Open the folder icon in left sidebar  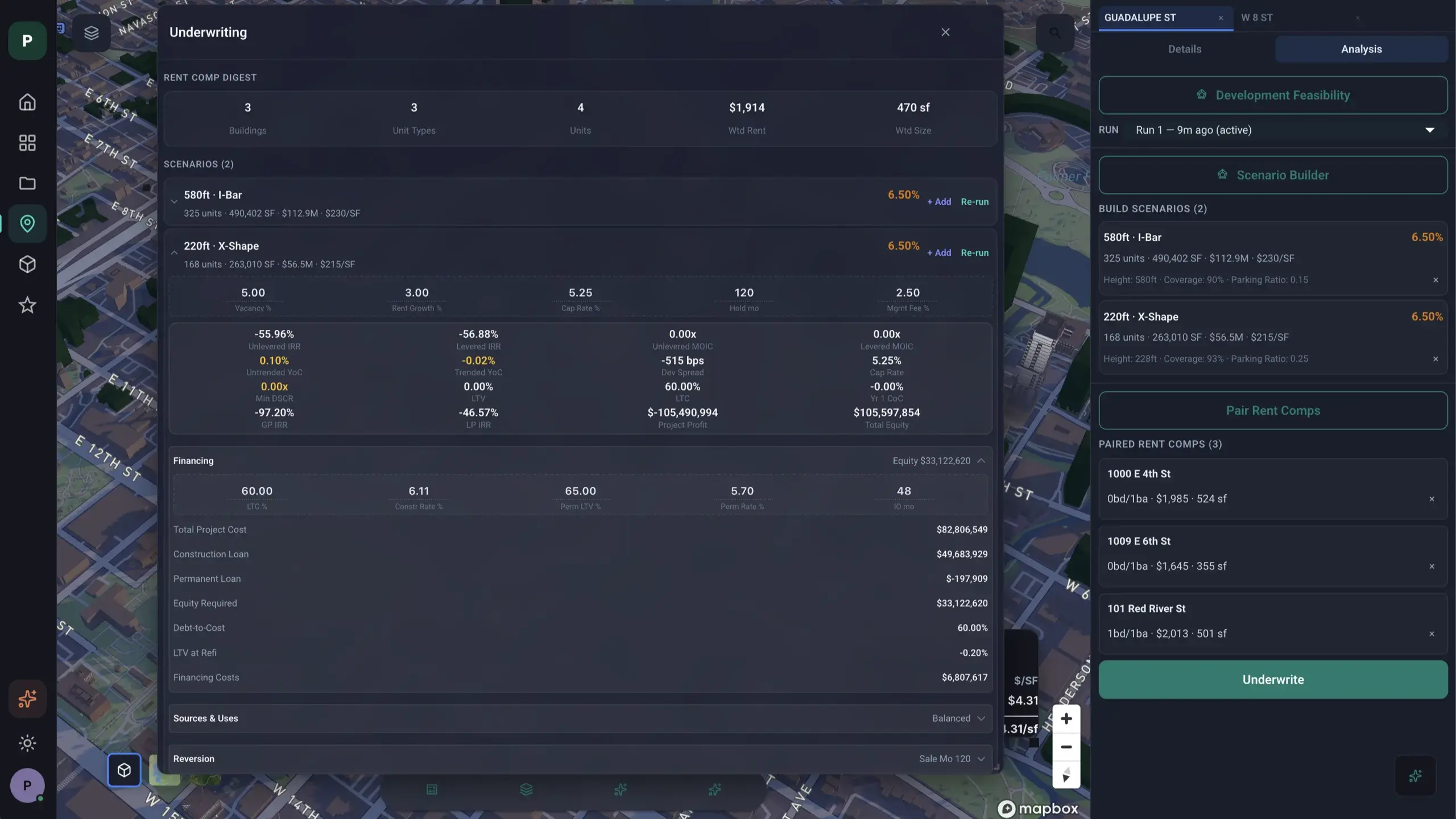click(27, 183)
